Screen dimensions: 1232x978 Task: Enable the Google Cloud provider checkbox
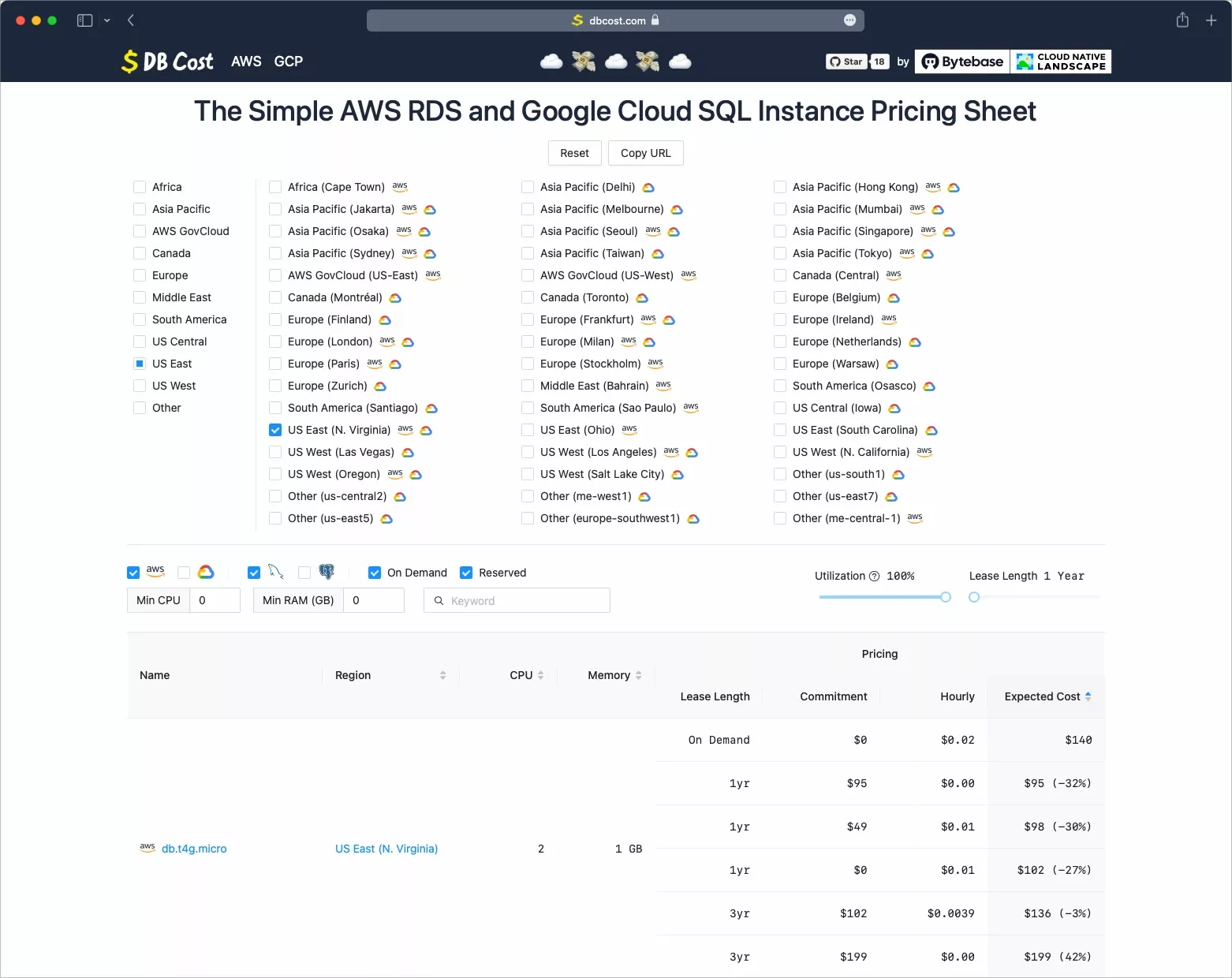click(184, 573)
